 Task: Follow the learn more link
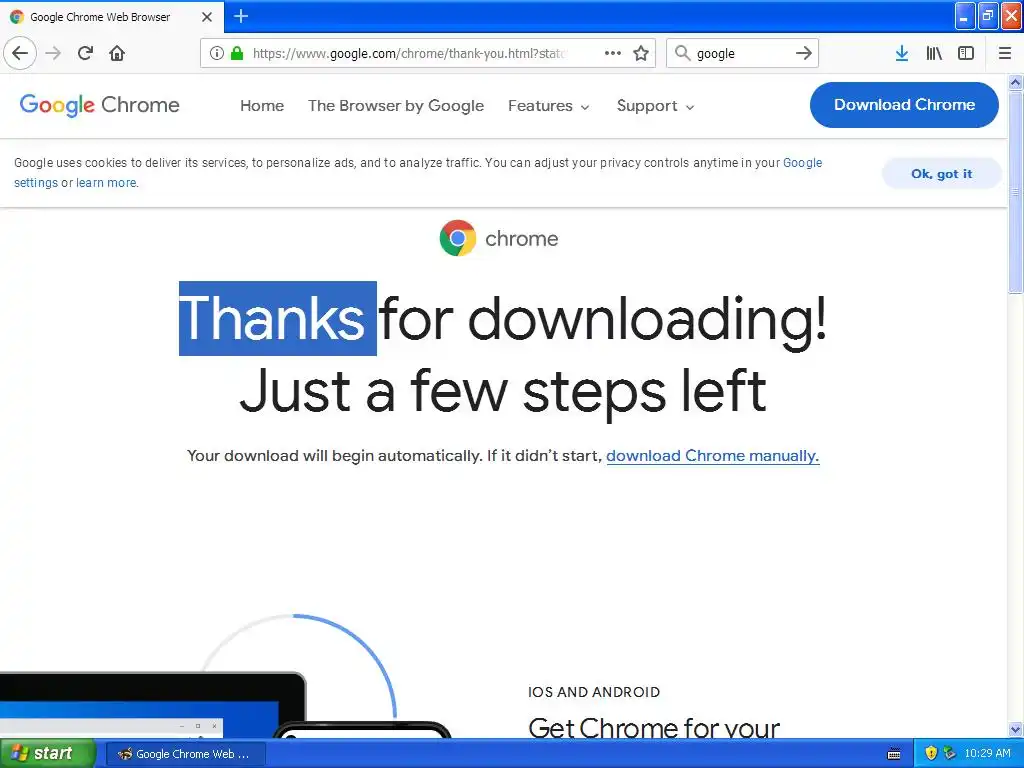(x=106, y=183)
